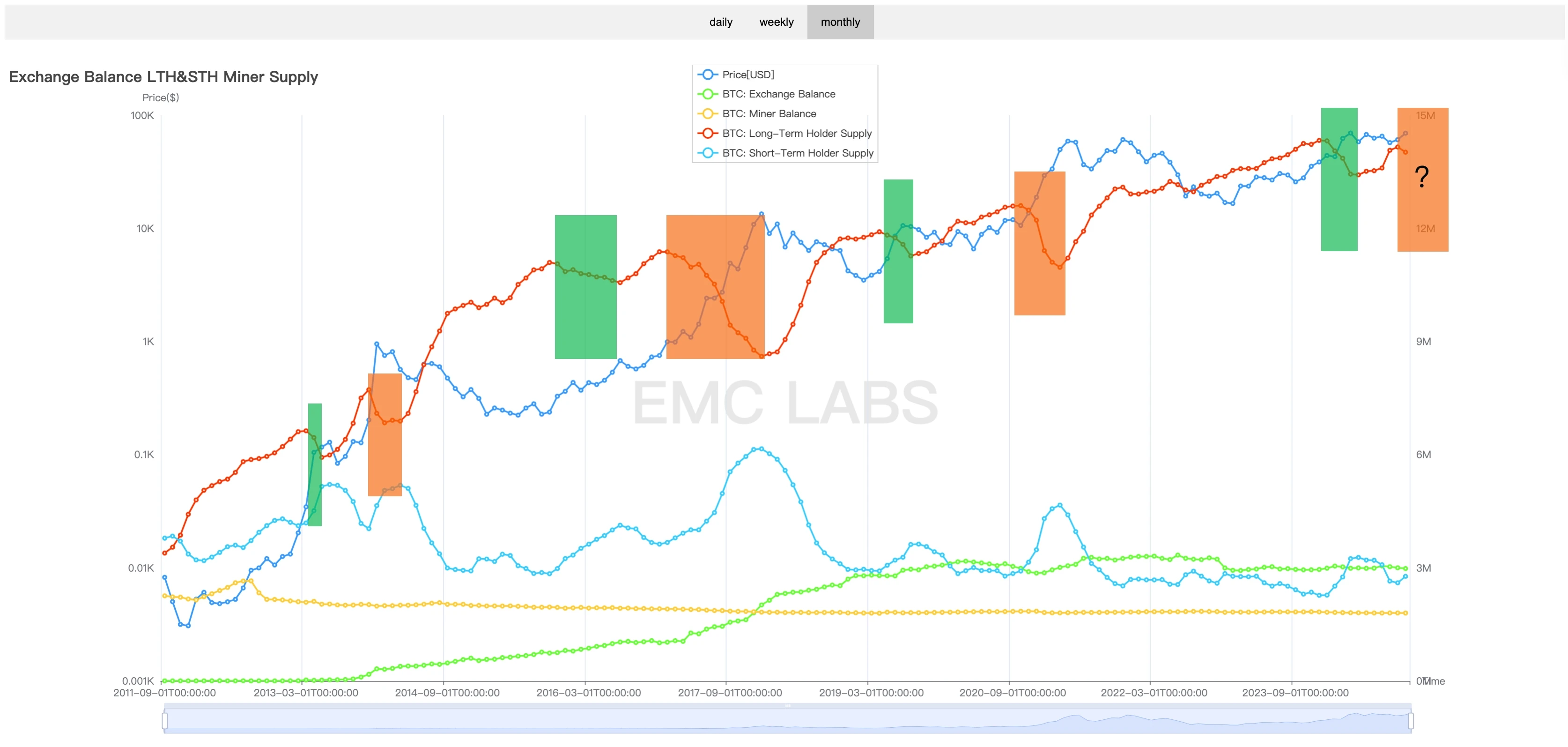Click the cyan Short-Term Holder legend marker
The image size is (1568, 747).
[x=707, y=153]
